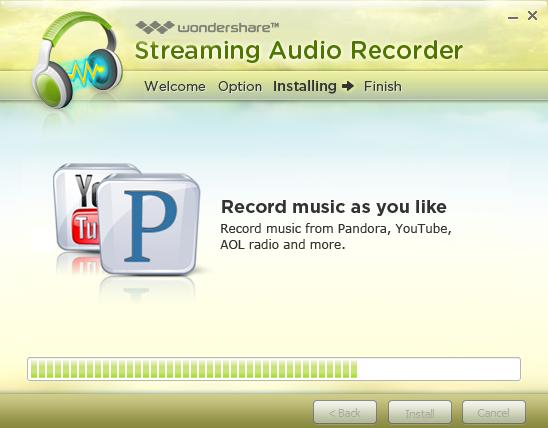Click the YouTube icon cube

pyautogui.click(x=79, y=207)
